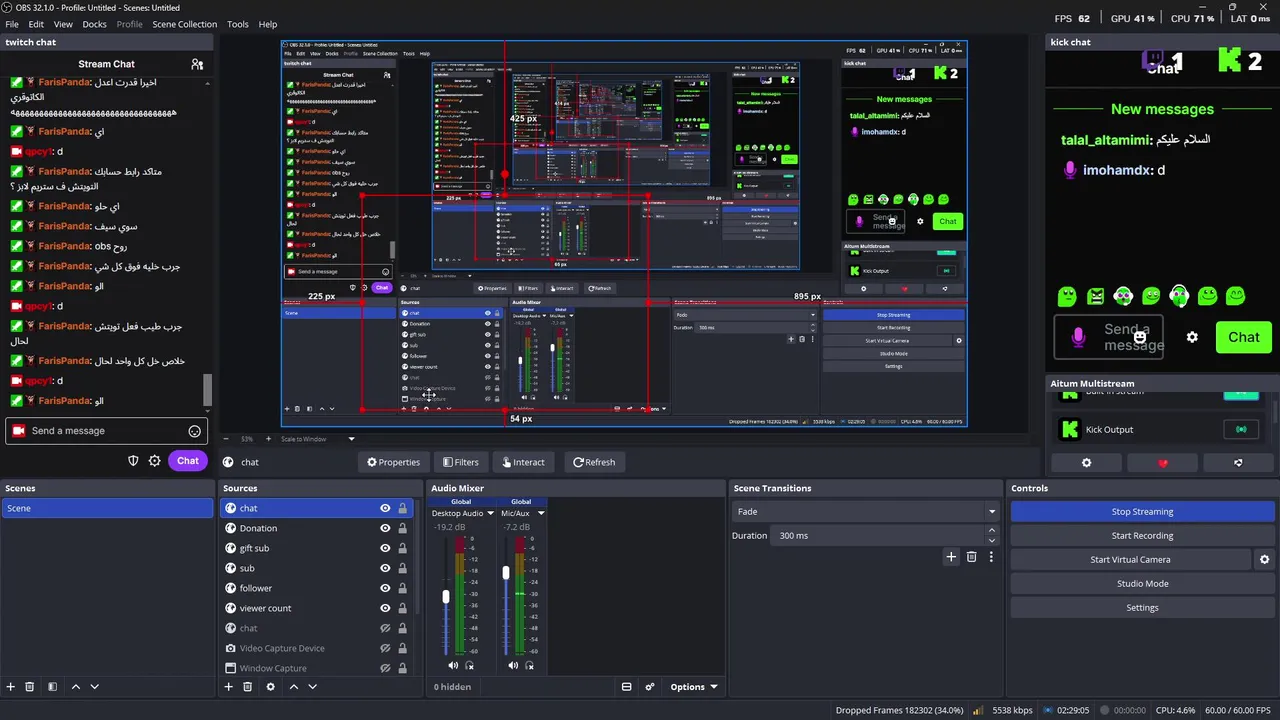Open Settings from Controls panel
This screenshot has height=720, width=1280.
1142,607
